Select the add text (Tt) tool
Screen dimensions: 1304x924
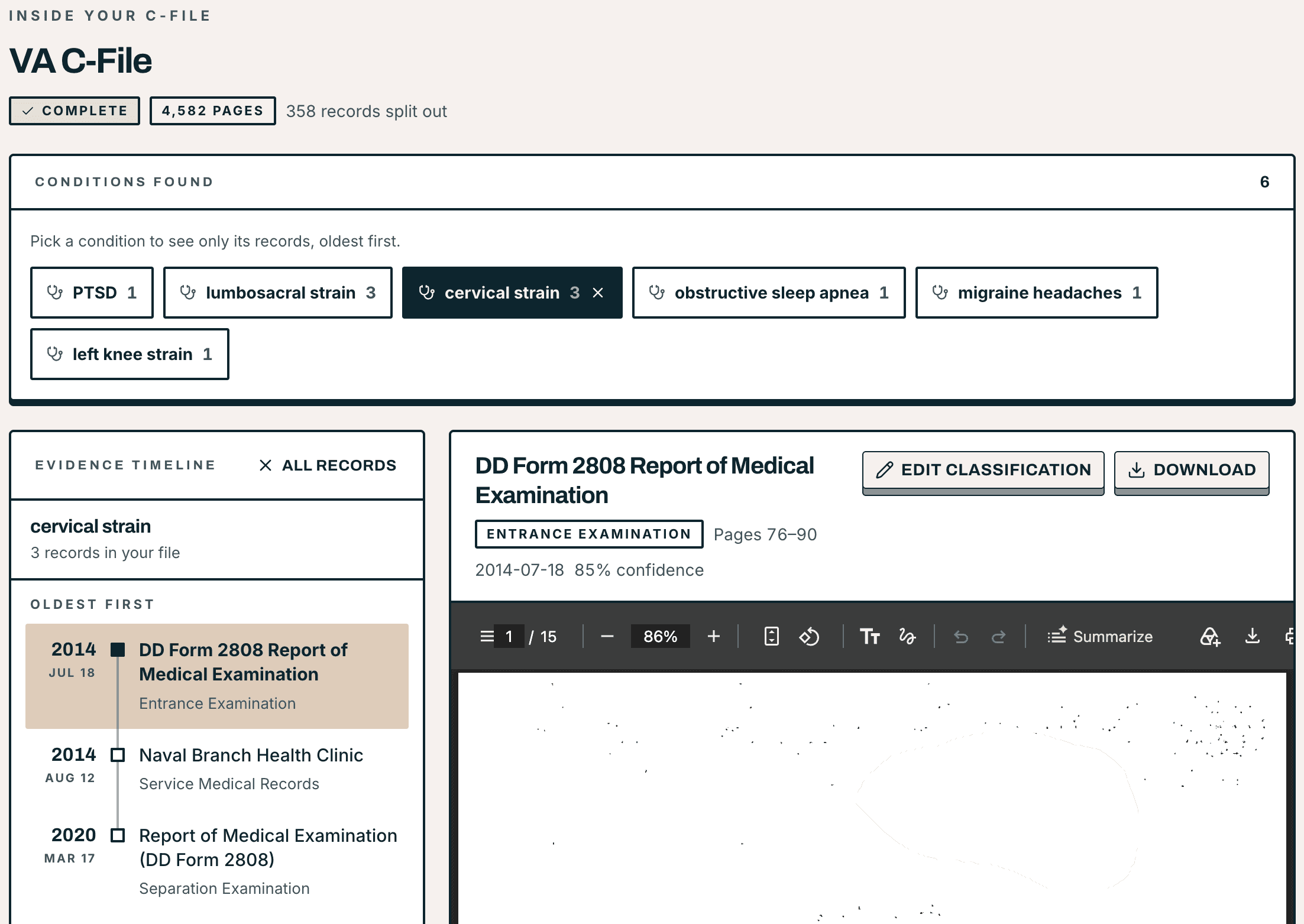pyautogui.click(x=870, y=636)
